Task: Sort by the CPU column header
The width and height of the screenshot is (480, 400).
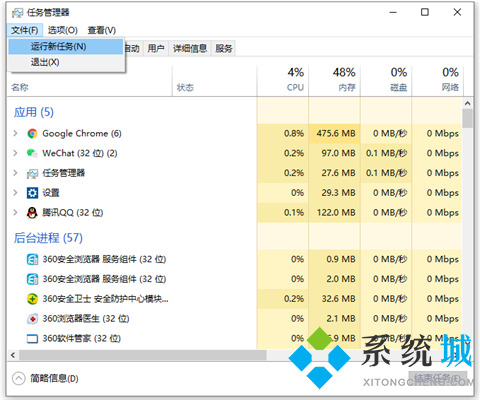Action: (x=295, y=80)
